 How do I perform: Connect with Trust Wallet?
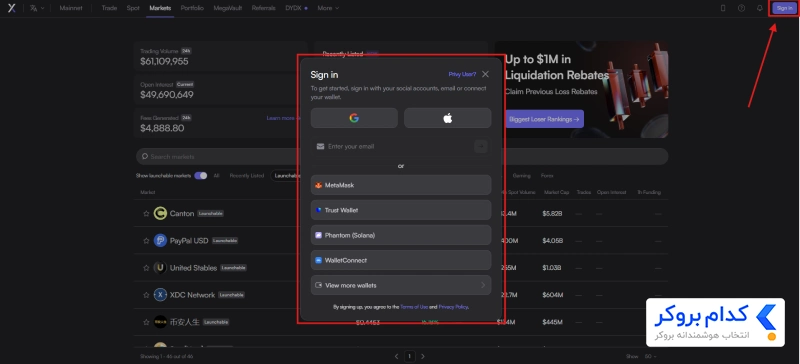[x=401, y=210]
